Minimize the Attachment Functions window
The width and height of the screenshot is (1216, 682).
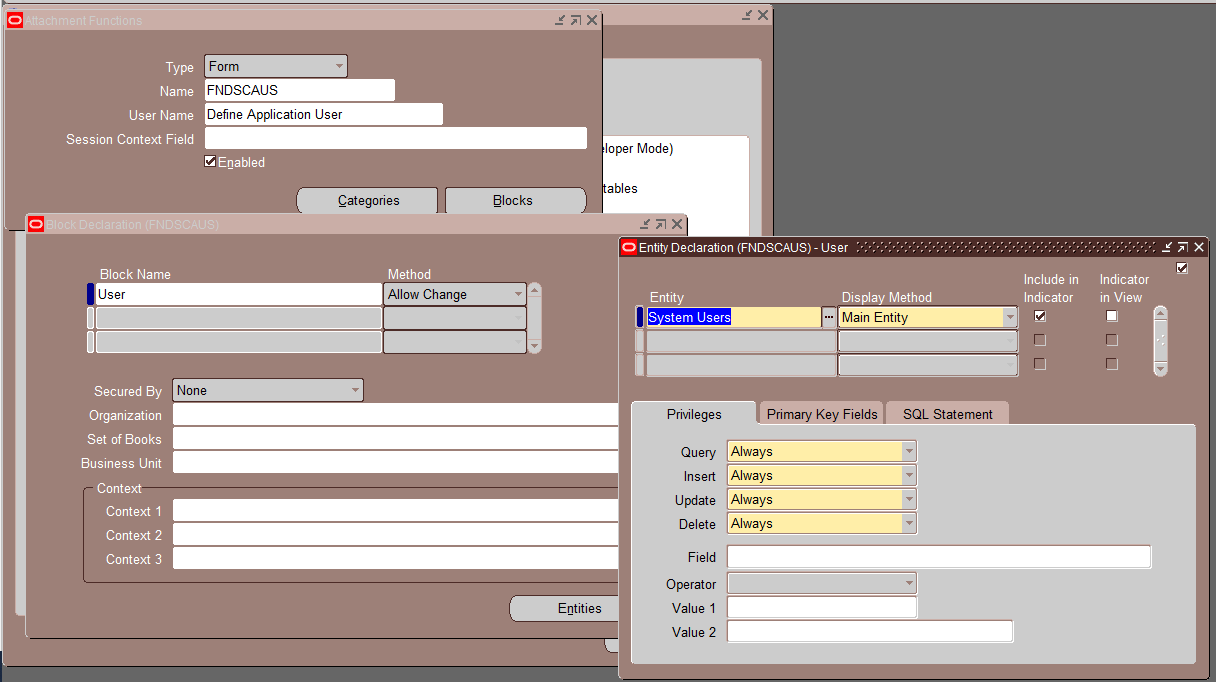tap(560, 20)
